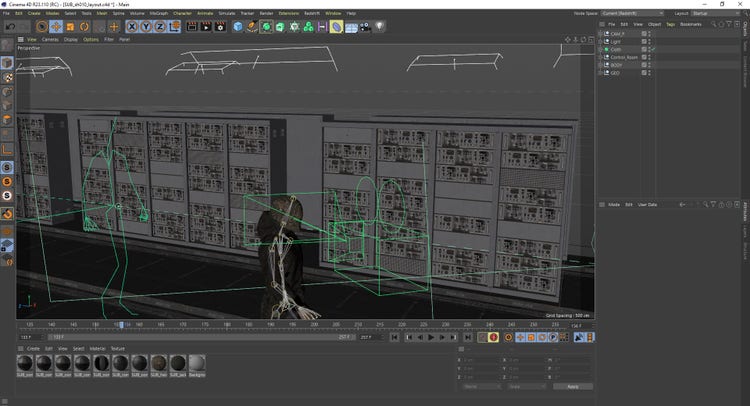Select the Rotate tool icon
Image resolution: width=750 pixels, height=406 pixels.
pyautogui.click(x=86, y=27)
